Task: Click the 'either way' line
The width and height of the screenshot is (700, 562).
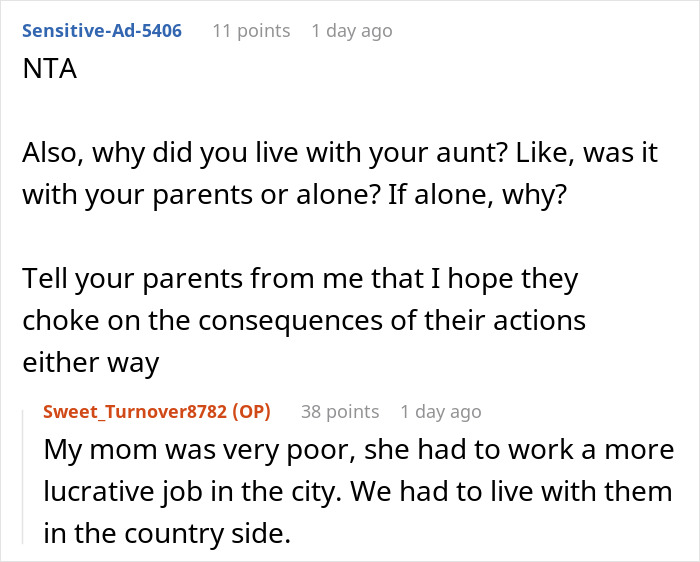Action: 90,362
